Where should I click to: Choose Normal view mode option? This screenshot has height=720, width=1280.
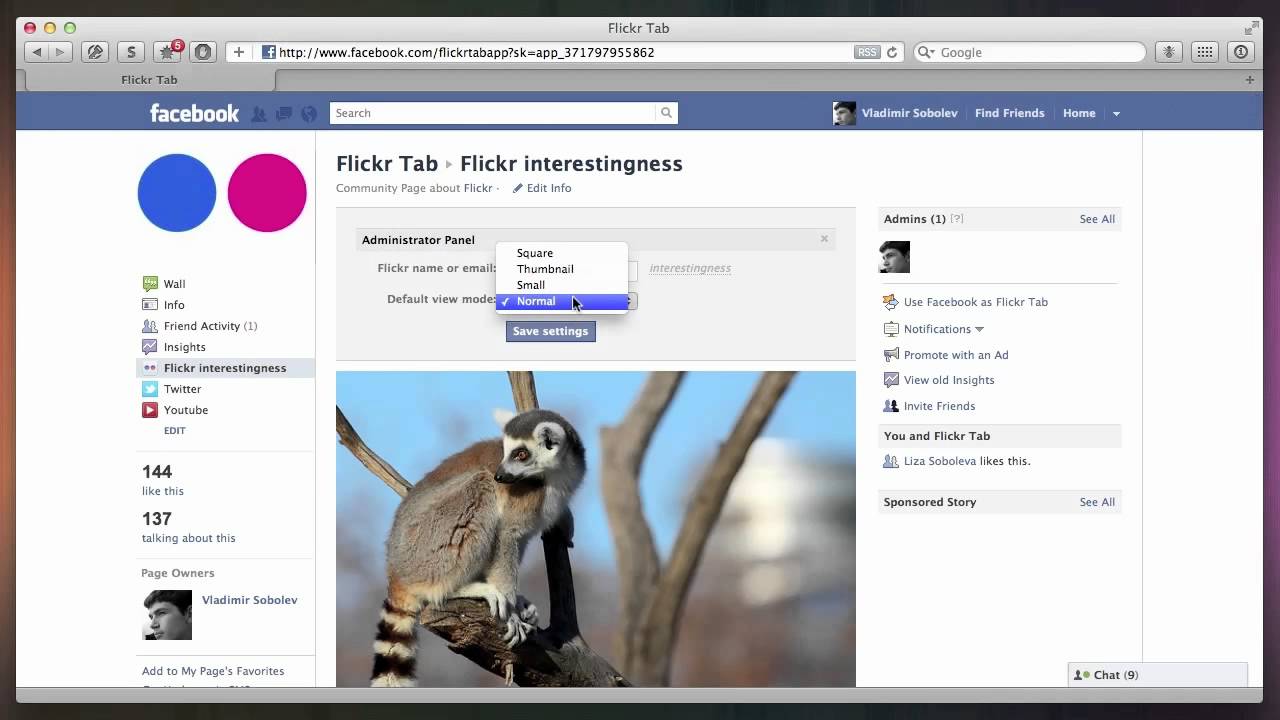[x=562, y=301]
